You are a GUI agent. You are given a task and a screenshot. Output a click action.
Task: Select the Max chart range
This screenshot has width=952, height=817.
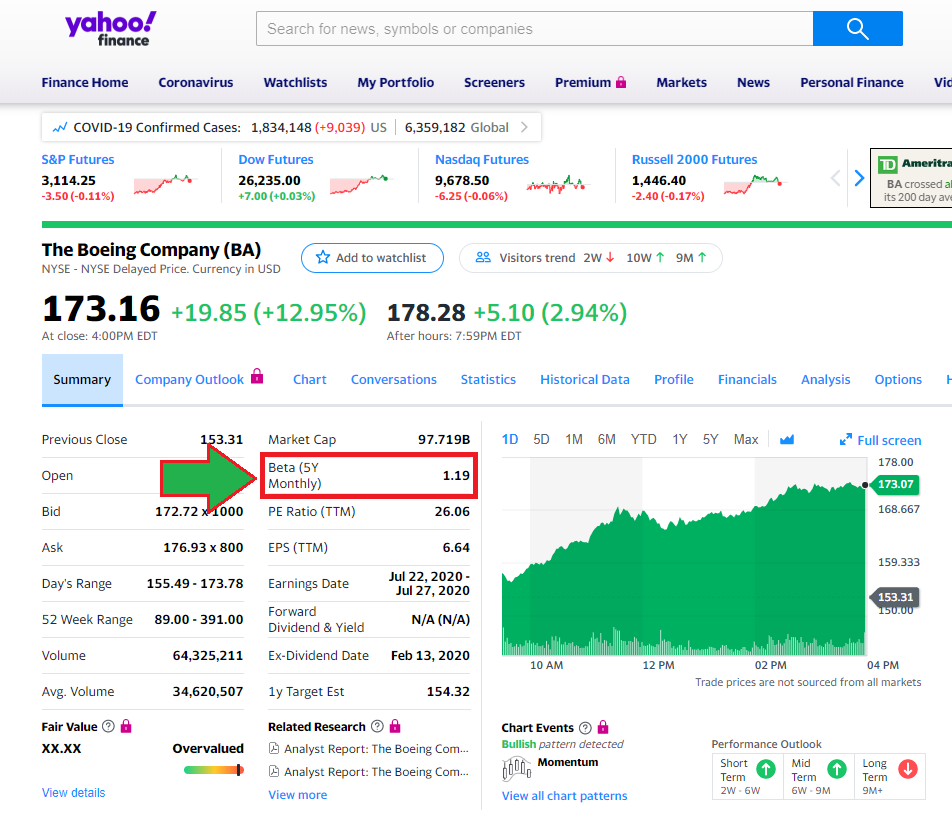[746, 439]
